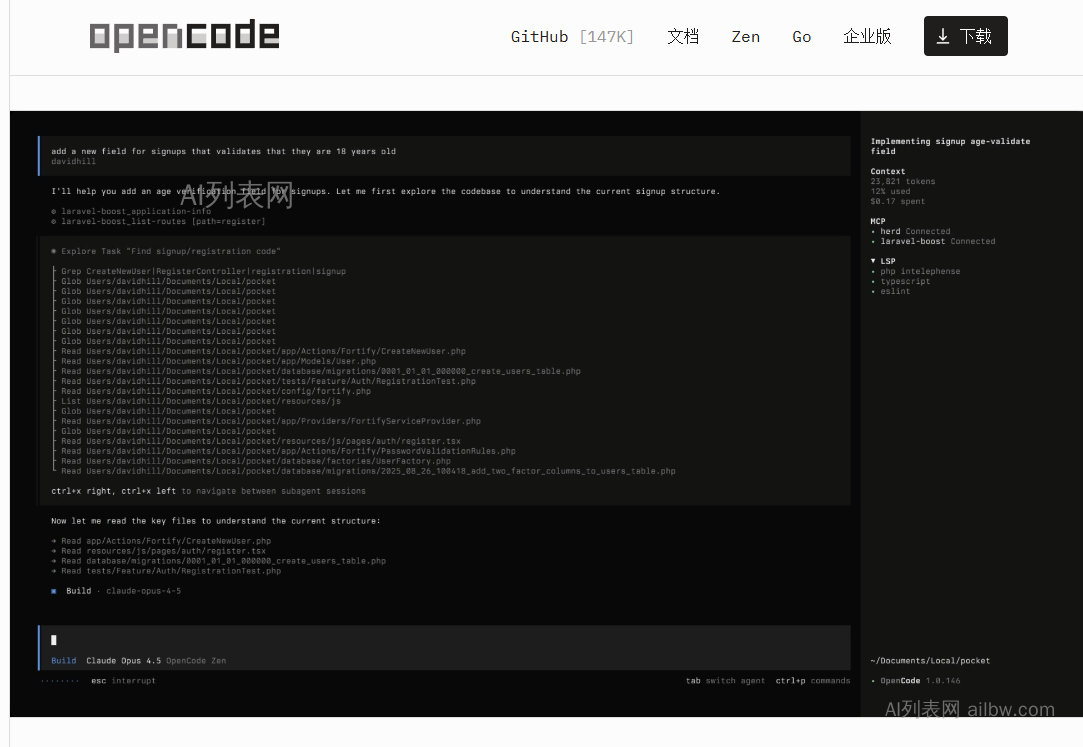Go to the Zen page
The height and width of the screenshot is (747, 1083).
point(745,37)
